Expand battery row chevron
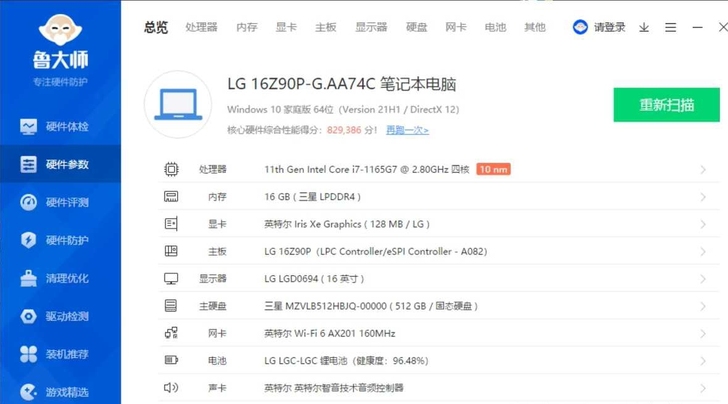This screenshot has height=404, width=728. (703, 361)
